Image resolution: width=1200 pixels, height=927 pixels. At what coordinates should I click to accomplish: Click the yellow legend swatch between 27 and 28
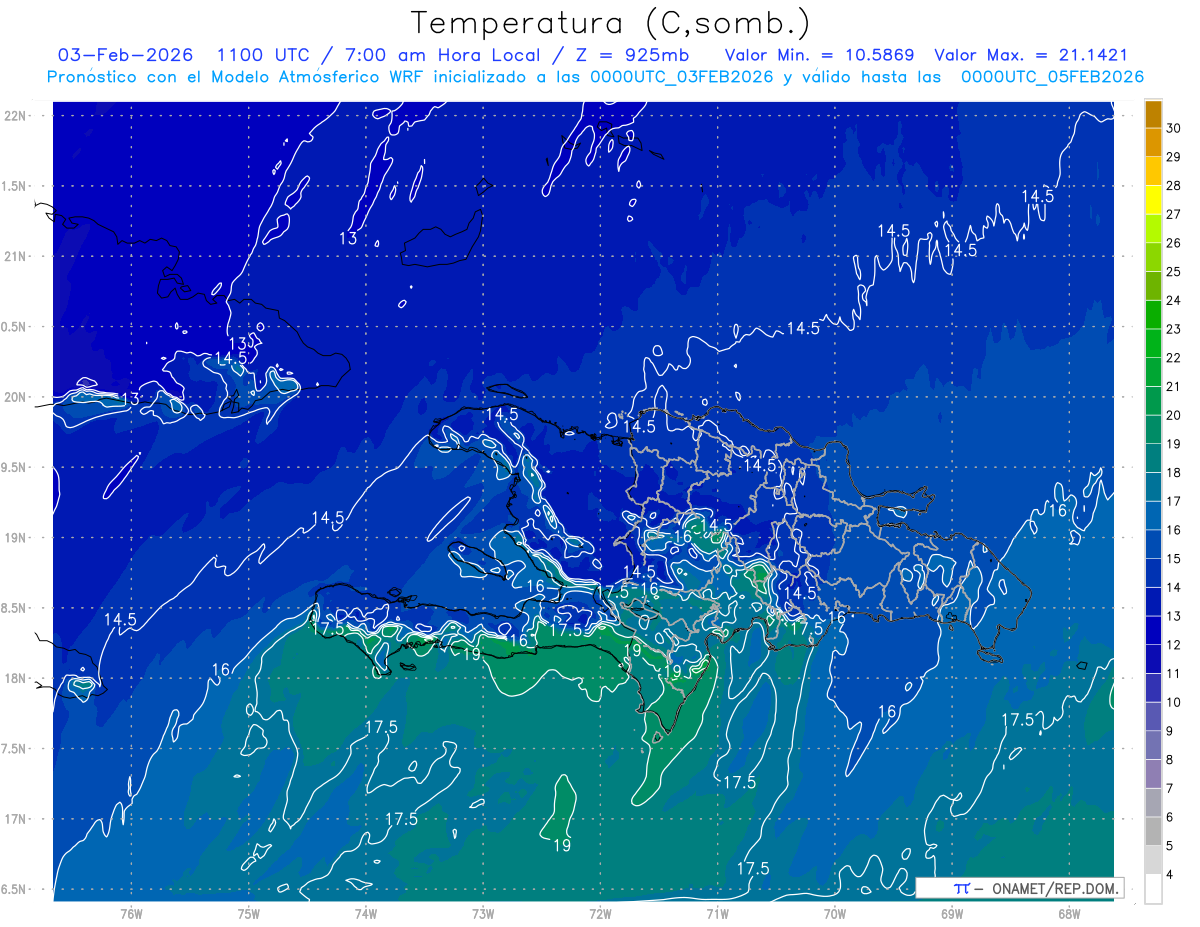coord(1153,200)
